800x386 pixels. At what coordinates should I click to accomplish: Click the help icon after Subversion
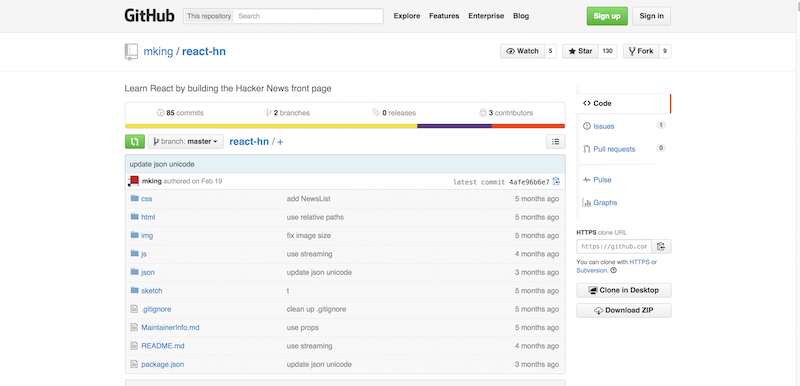[x=613, y=271]
